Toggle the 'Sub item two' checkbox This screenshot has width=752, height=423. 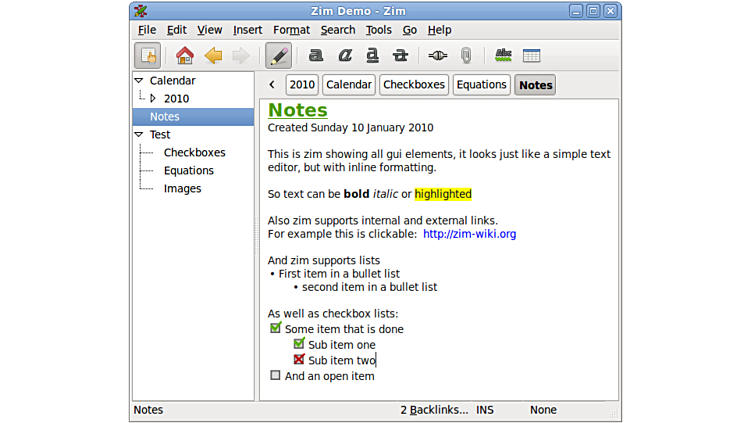coord(299,360)
